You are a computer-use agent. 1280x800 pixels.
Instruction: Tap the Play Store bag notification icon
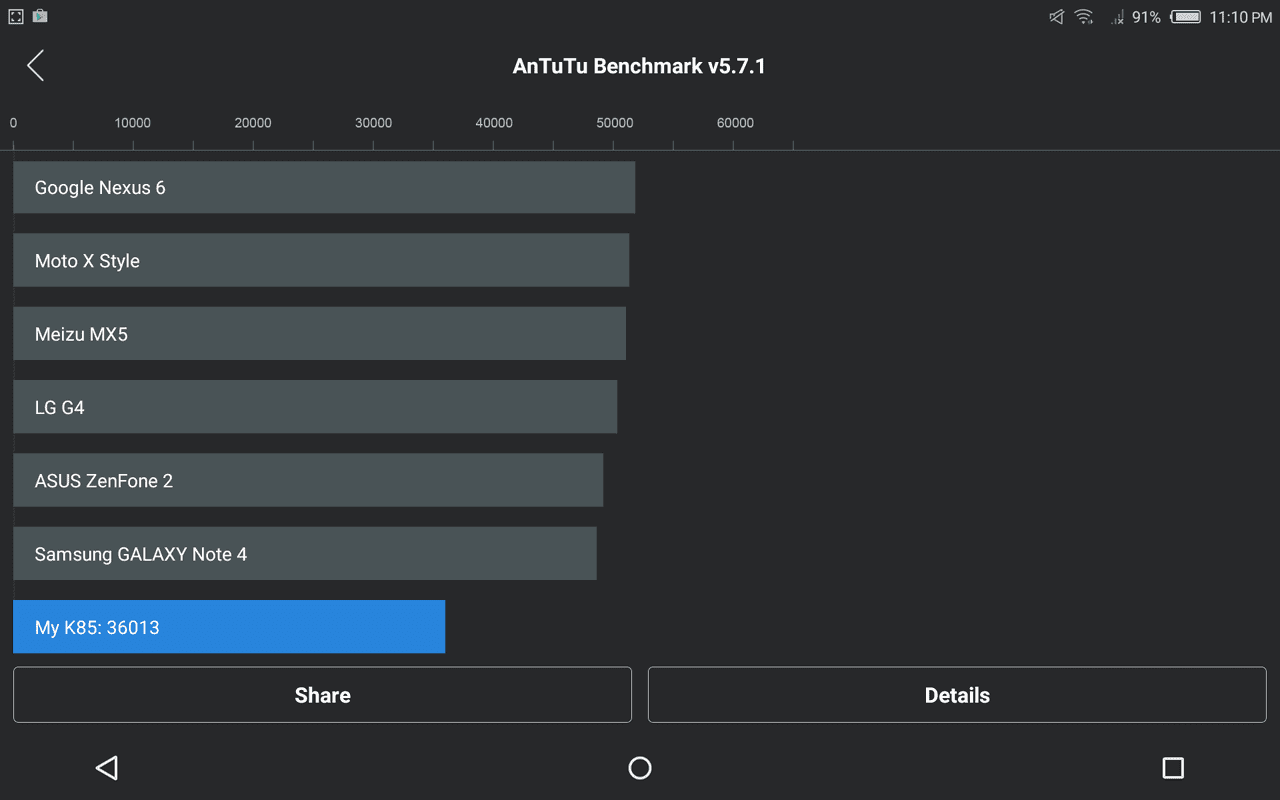tap(40, 16)
